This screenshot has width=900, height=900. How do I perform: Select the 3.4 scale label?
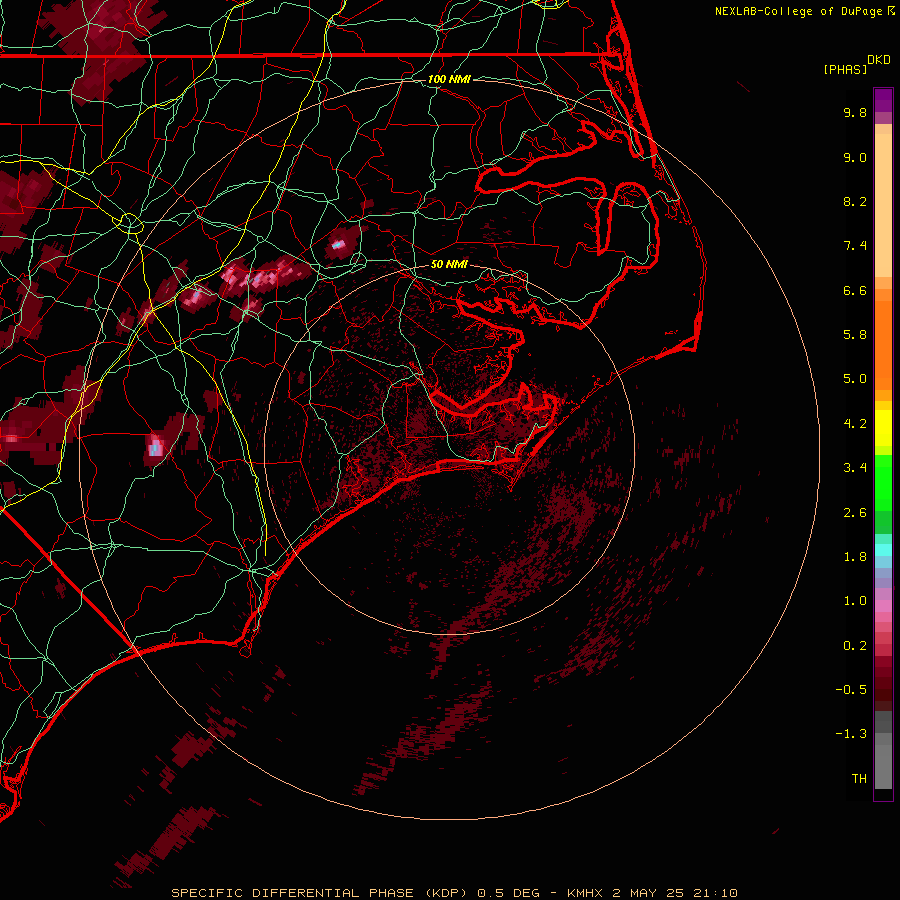pyautogui.click(x=855, y=468)
